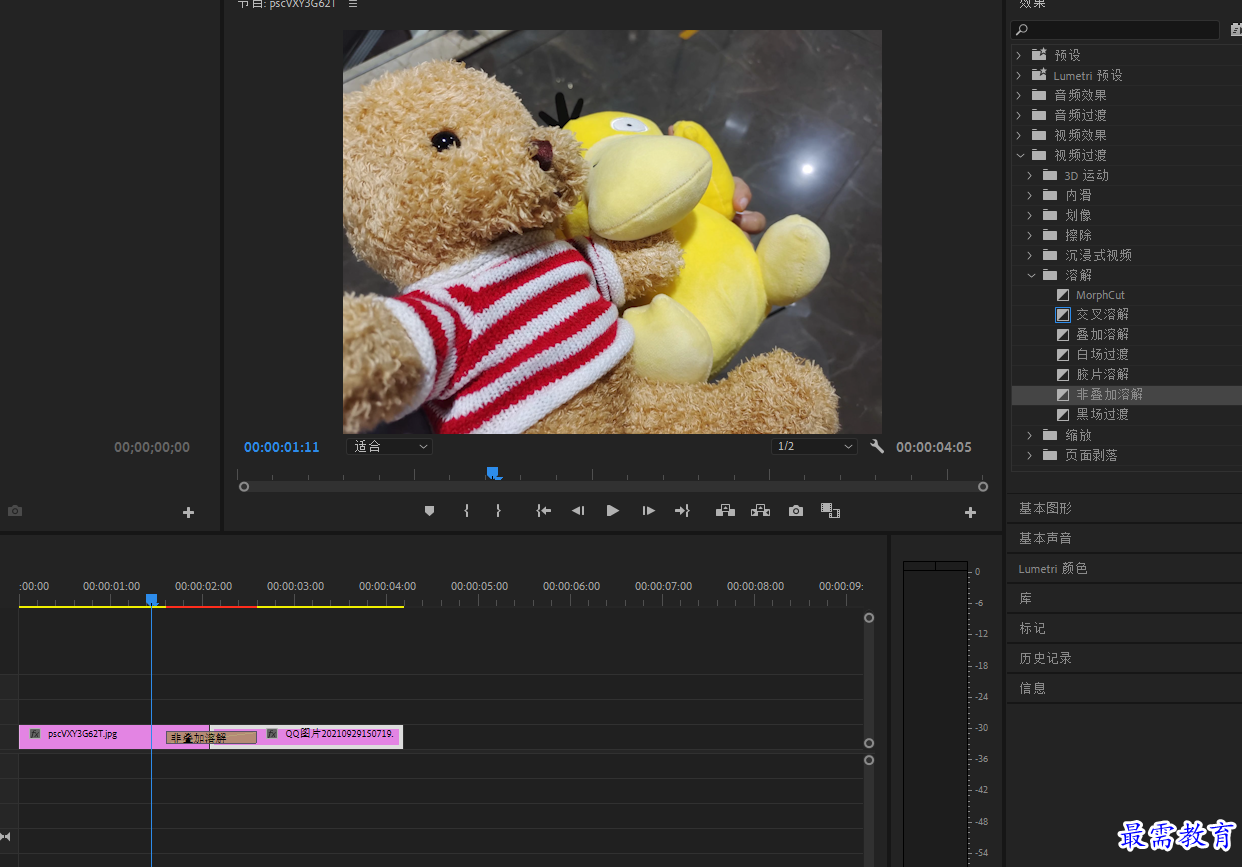Go to Out point button

click(682, 511)
